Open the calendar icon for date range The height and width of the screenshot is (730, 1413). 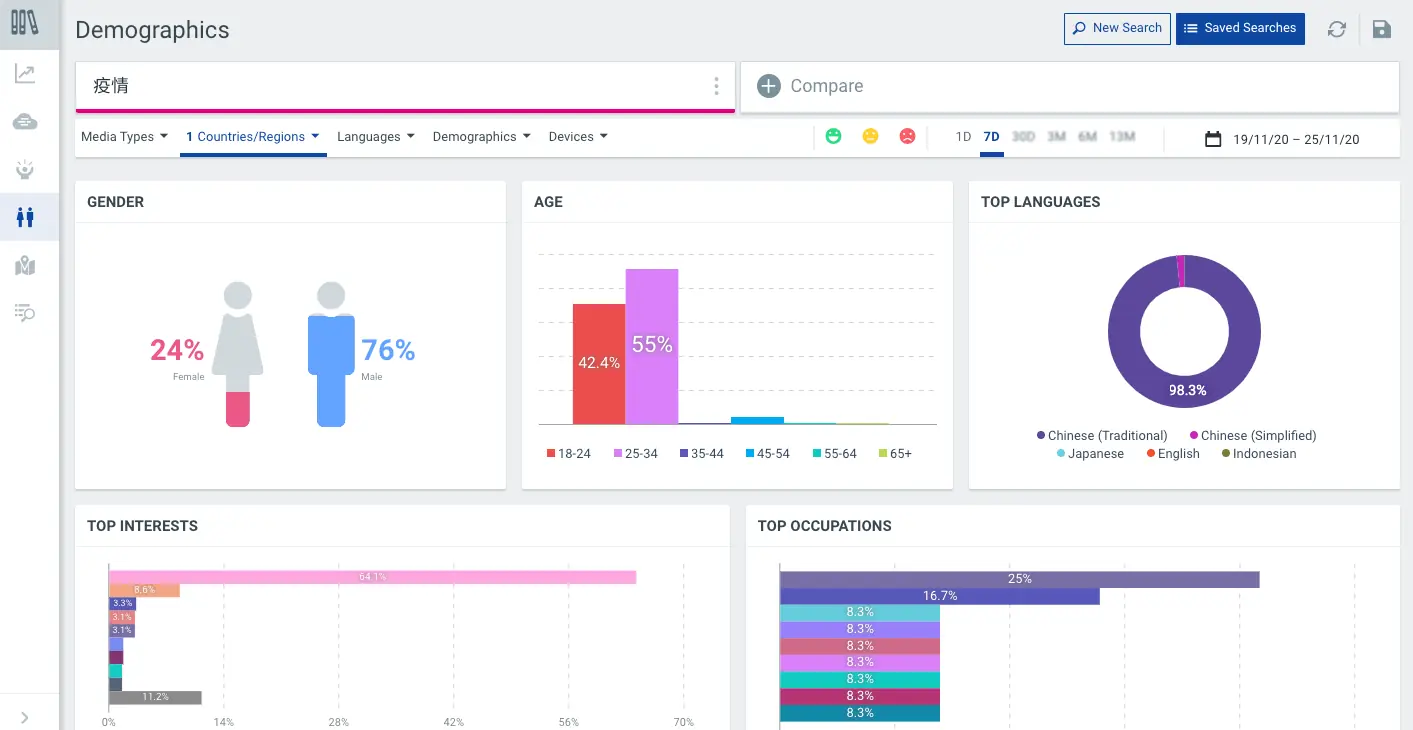(x=1213, y=139)
